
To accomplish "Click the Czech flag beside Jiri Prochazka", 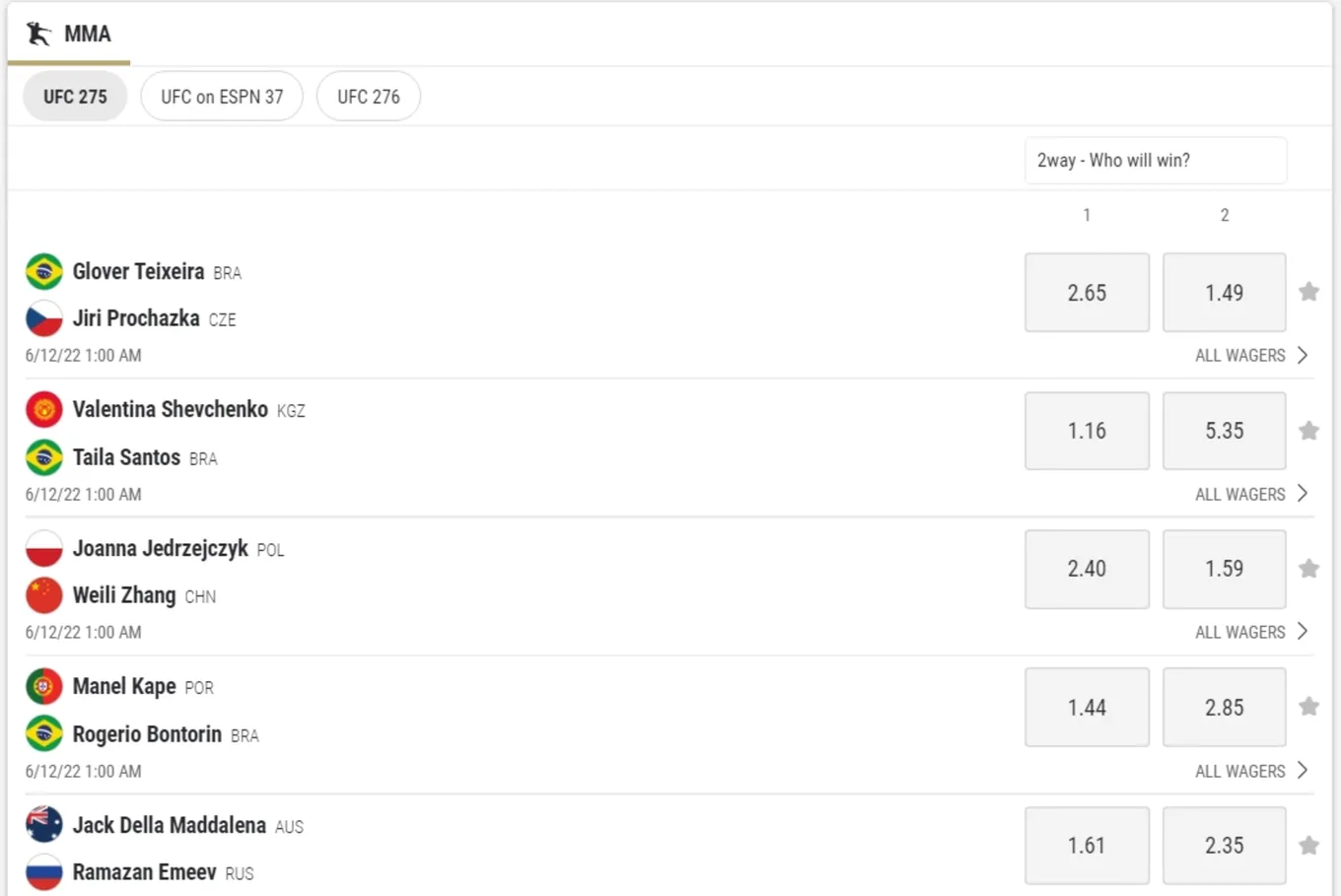I will [44, 318].
